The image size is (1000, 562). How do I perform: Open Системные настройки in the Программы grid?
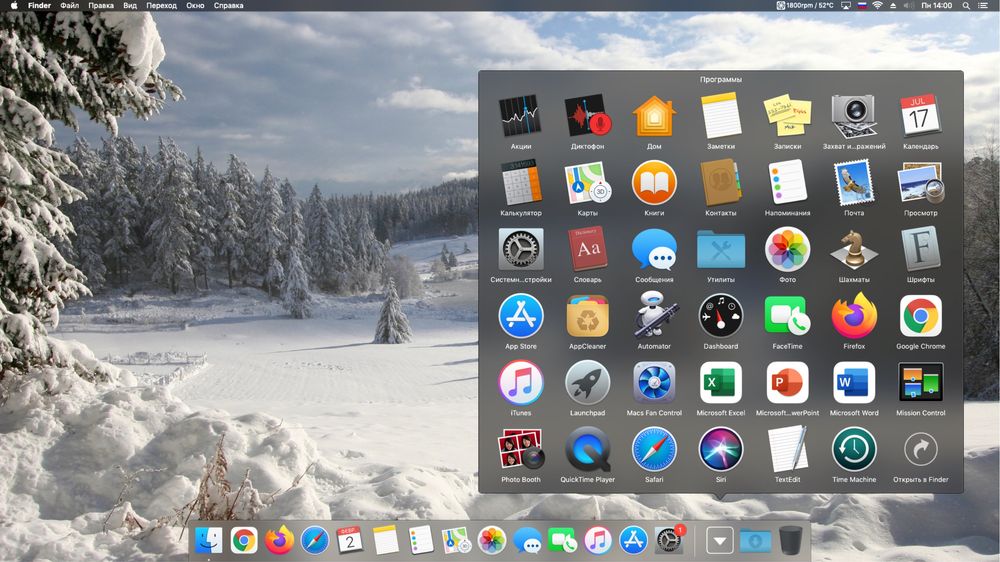(520, 249)
